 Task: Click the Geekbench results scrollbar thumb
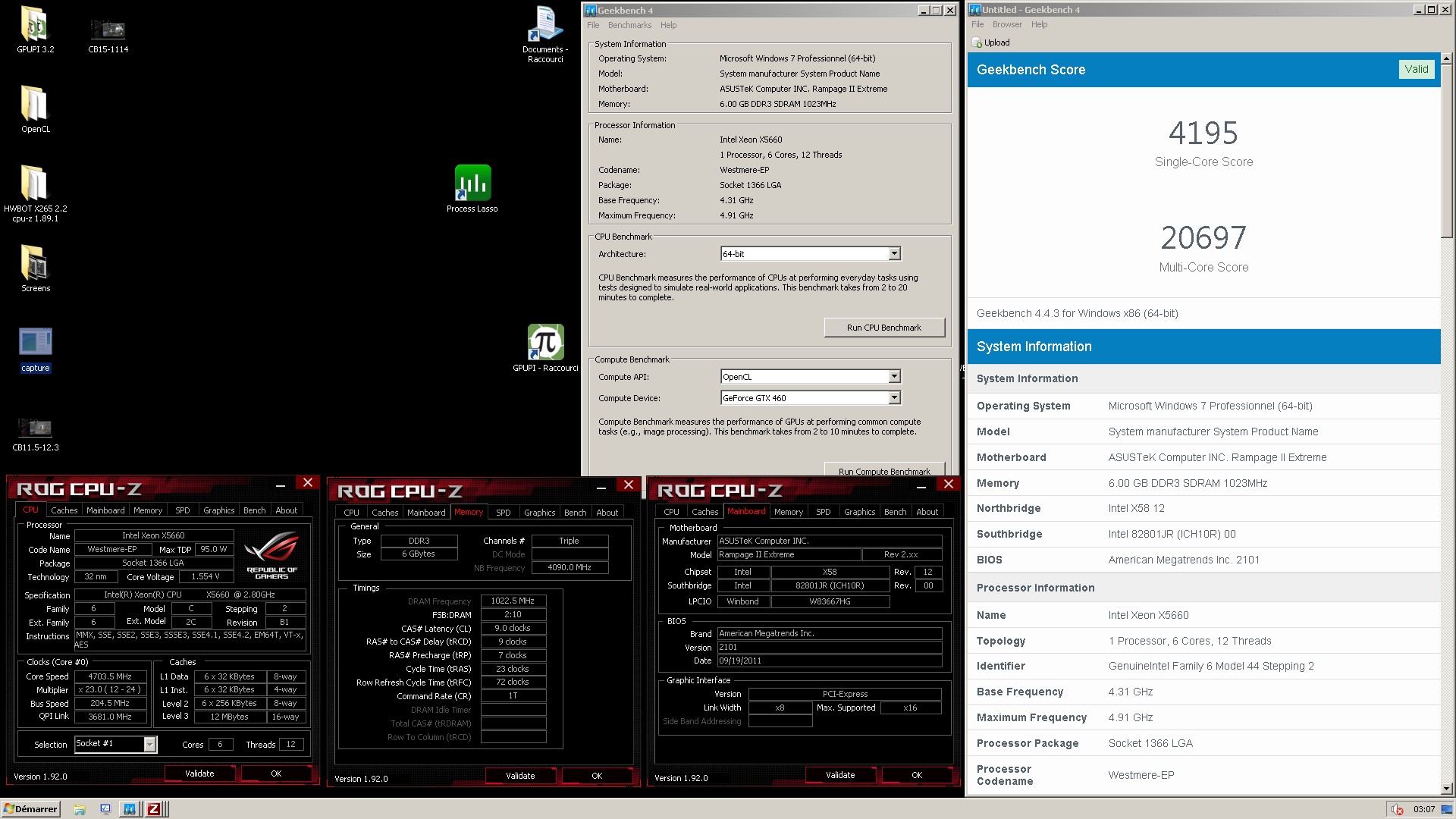(x=1447, y=151)
